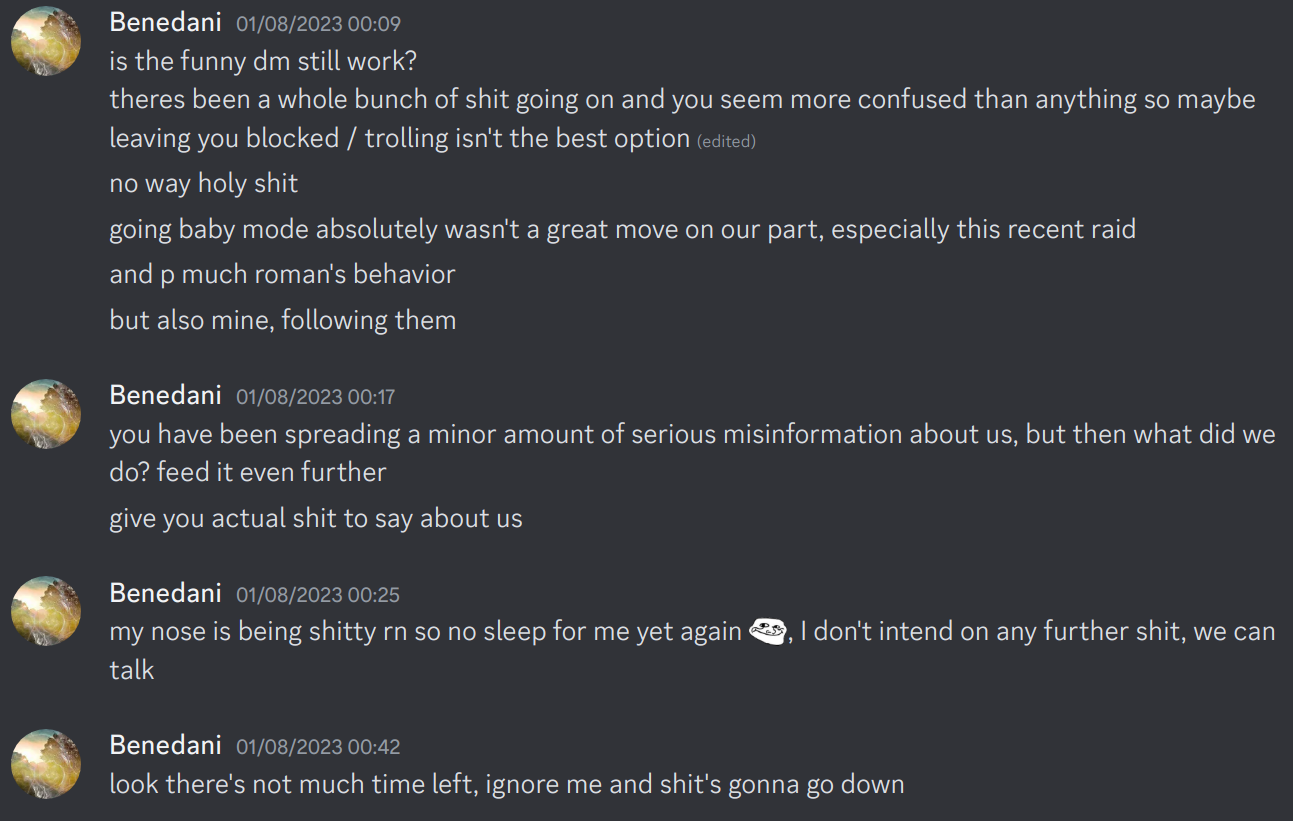This screenshot has height=821, width=1293.
Task: Click the 01/08/2023 00:09 timestamp
Action: pyautogui.click(x=318, y=24)
